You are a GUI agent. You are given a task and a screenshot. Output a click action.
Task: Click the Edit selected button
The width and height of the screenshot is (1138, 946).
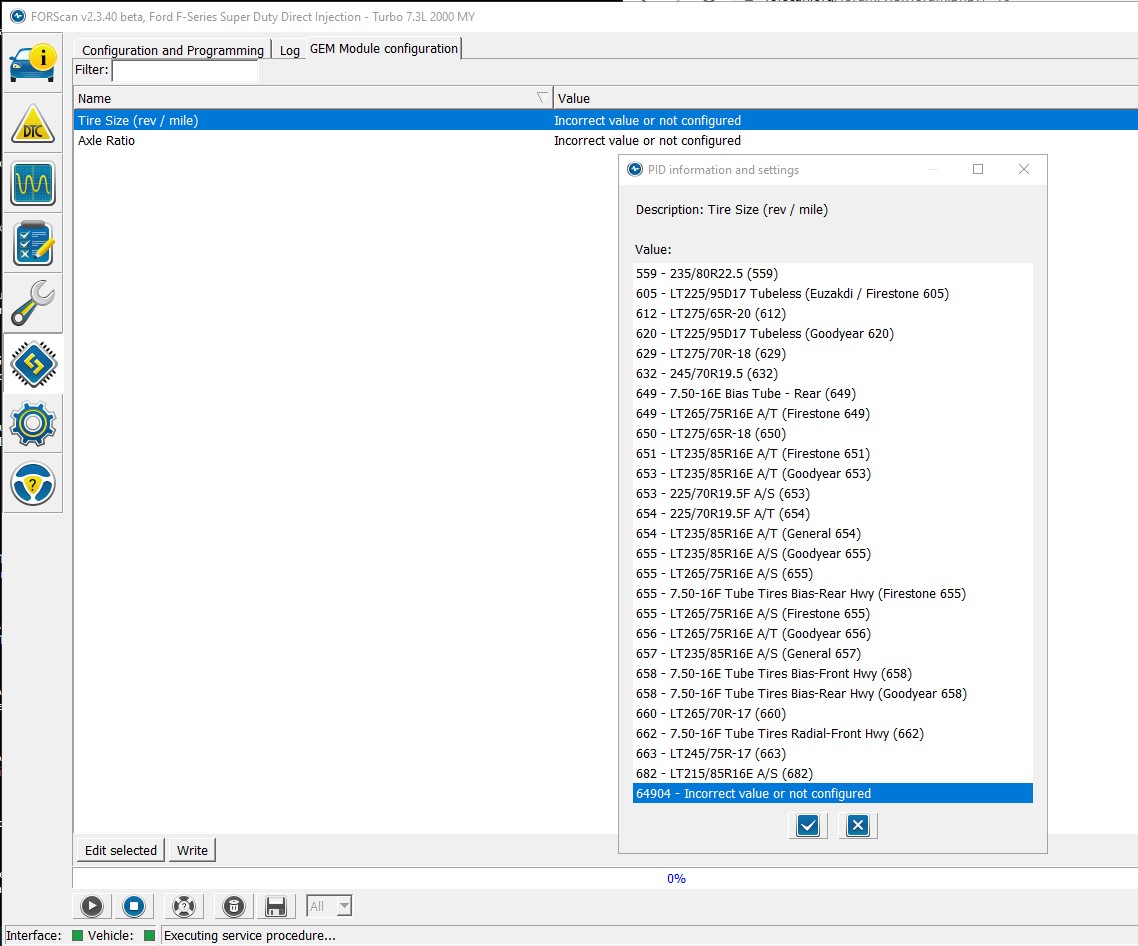(x=120, y=850)
